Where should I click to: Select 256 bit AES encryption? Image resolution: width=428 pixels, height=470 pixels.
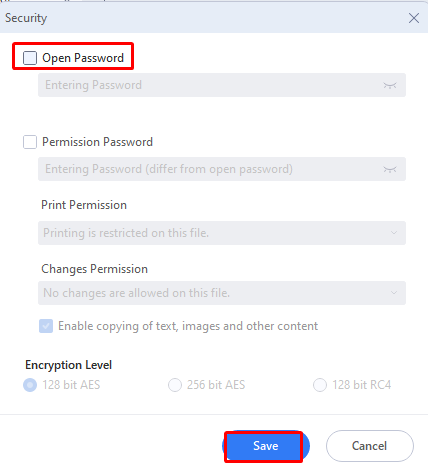(x=175, y=385)
